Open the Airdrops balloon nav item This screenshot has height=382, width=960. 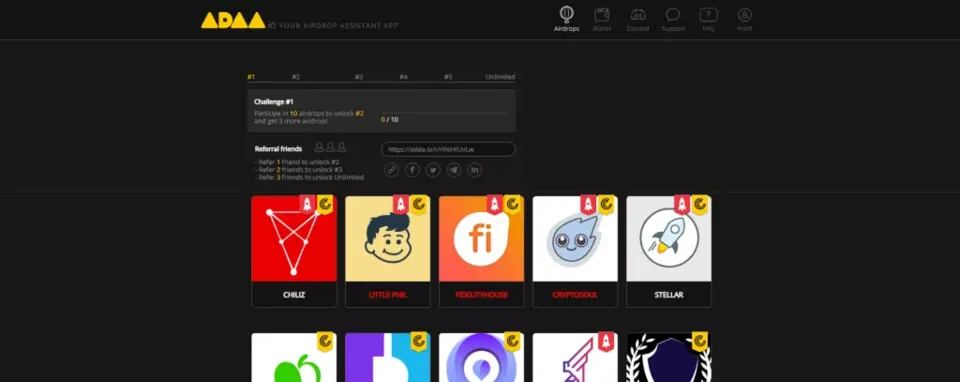pyautogui.click(x=566, y=19)
